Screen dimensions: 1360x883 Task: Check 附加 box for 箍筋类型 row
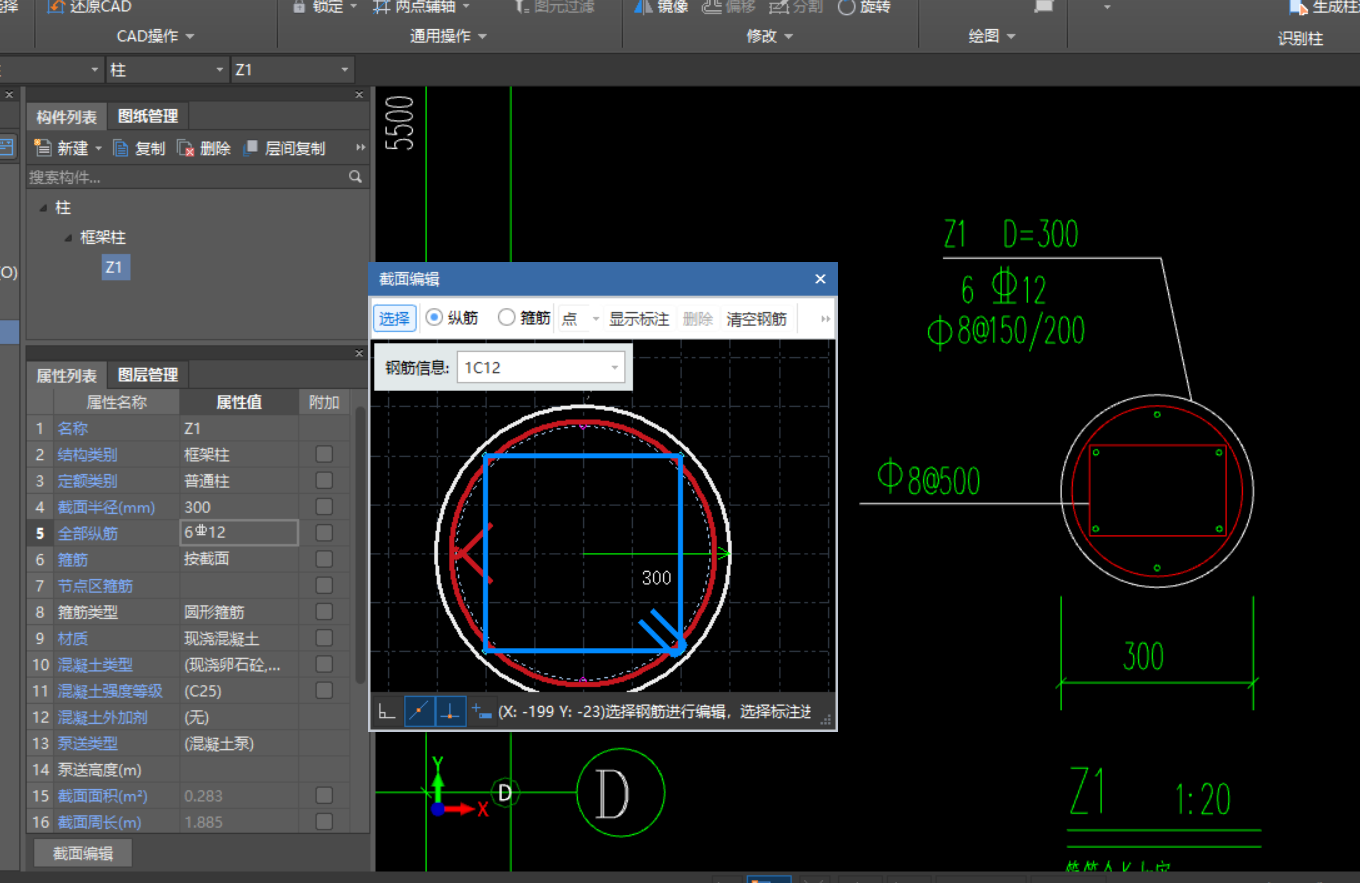[324, 611]
